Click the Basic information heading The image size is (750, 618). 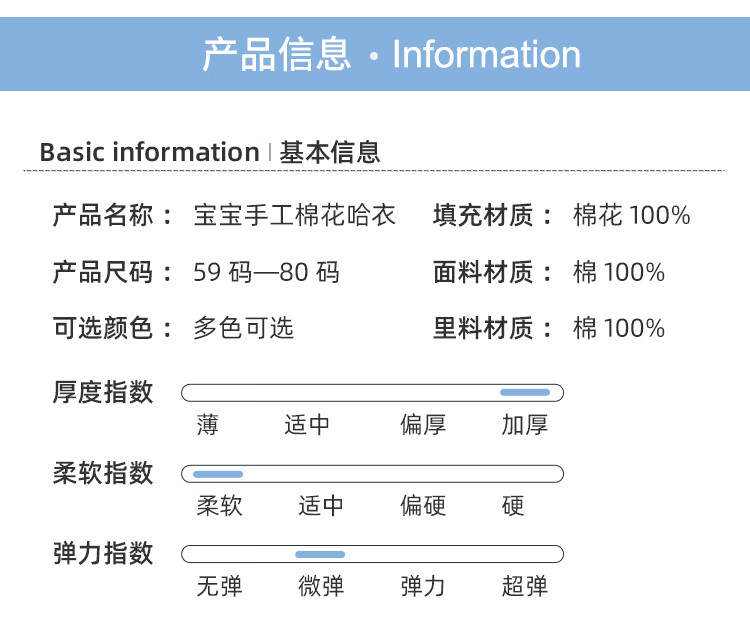click(x=149, y=153)
